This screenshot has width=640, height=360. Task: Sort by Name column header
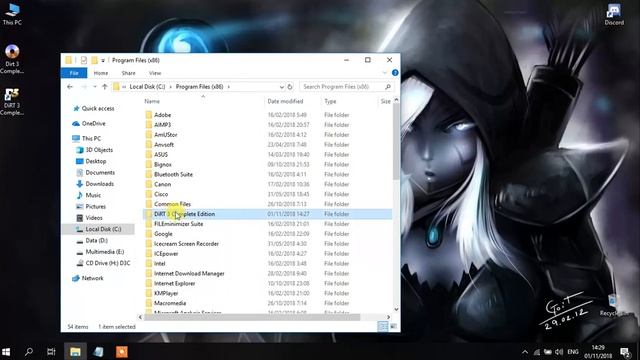[152, 101]
